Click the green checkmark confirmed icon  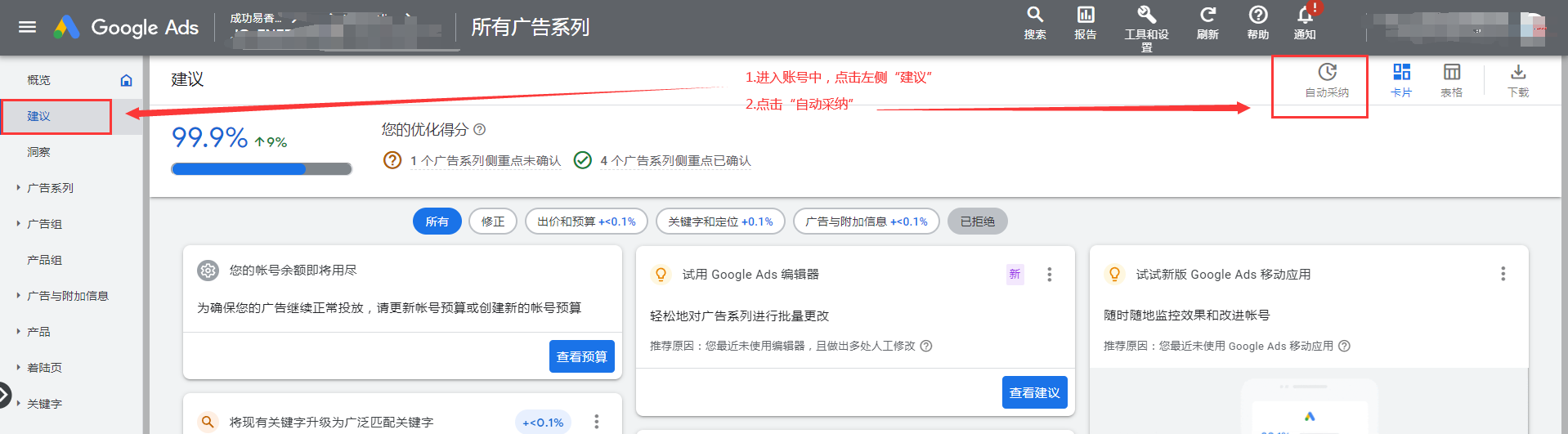(583, 160)
